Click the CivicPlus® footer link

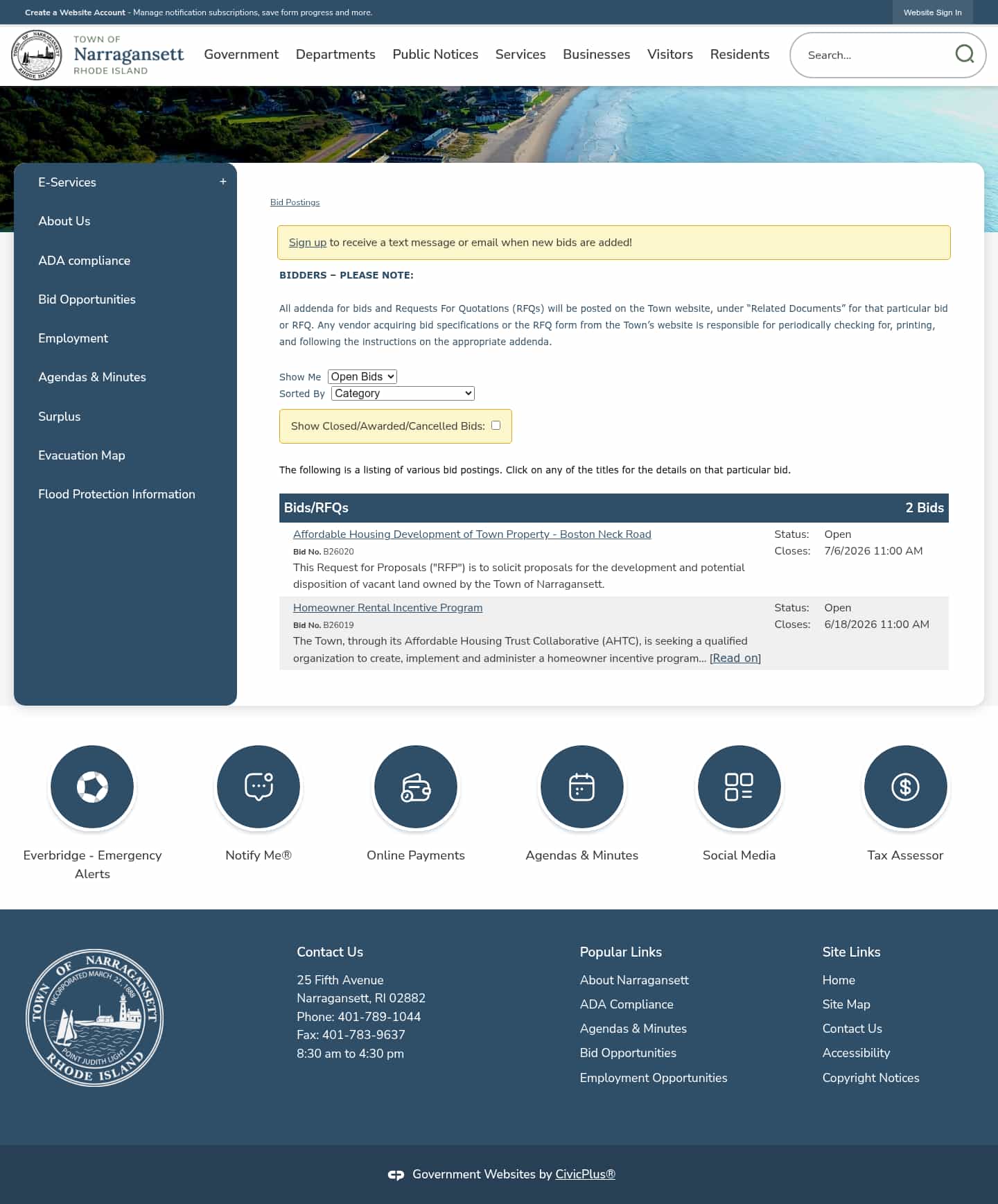pos(585,1174)
